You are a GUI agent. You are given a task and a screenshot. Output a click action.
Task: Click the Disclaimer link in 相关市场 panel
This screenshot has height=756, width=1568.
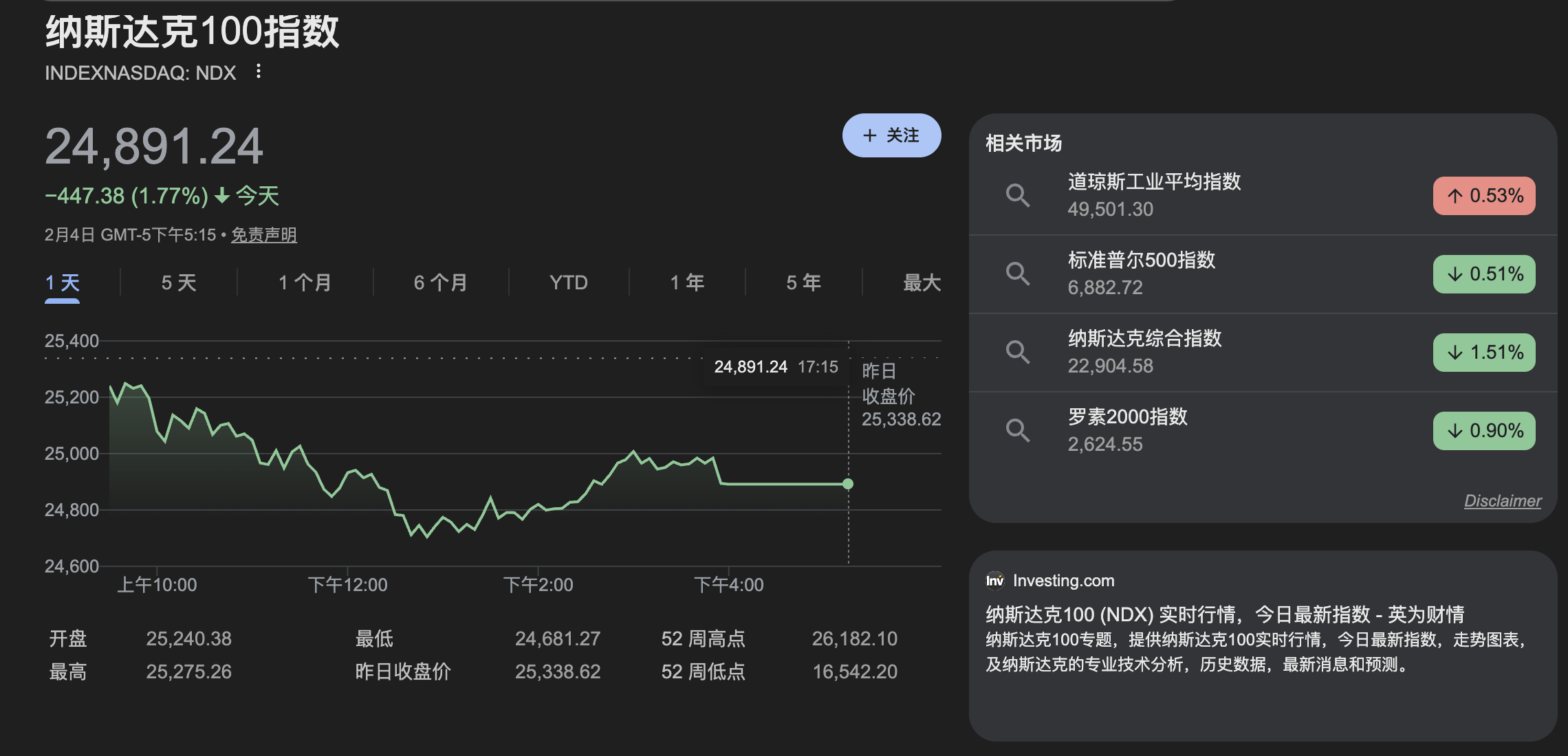1503,501
